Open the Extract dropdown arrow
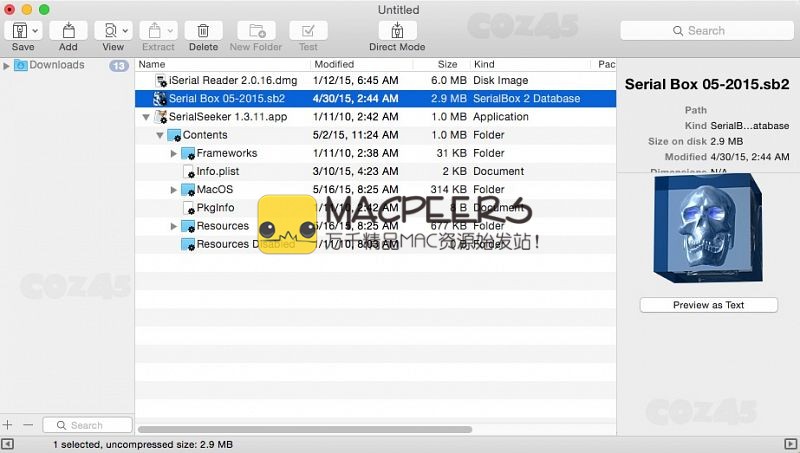The height and width of the screenshot is (453, 800). click(170, 31)
